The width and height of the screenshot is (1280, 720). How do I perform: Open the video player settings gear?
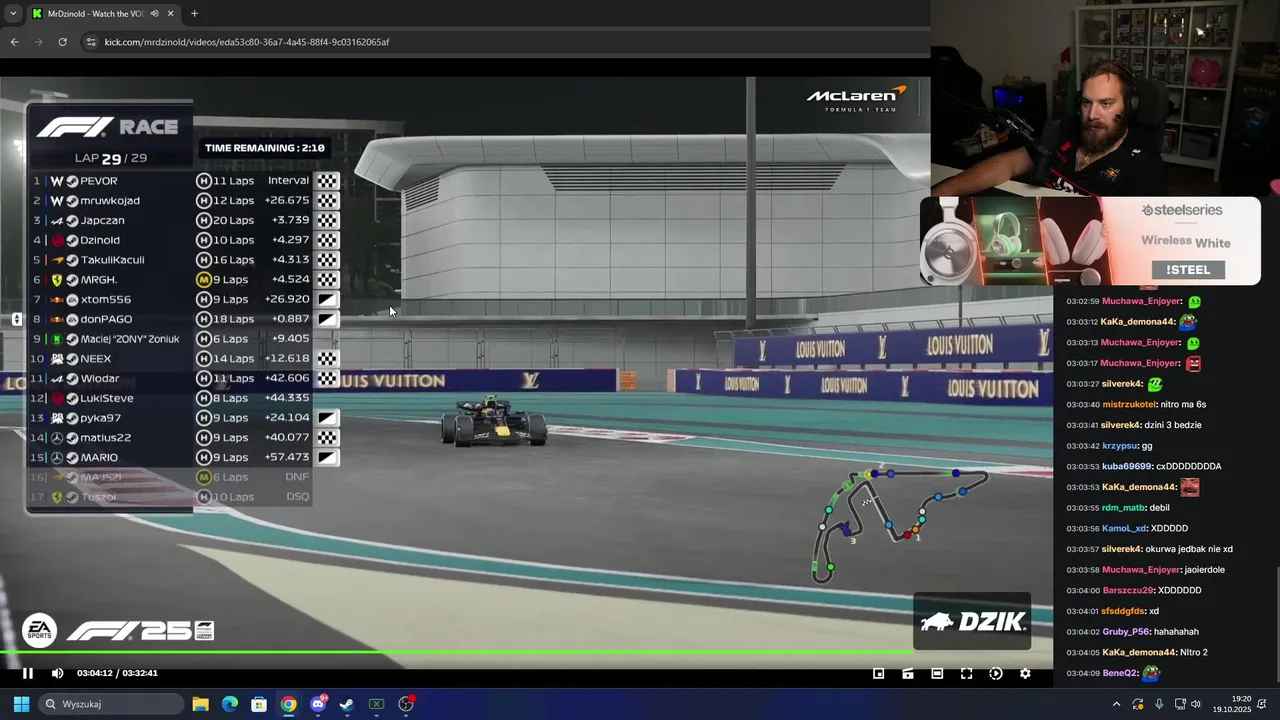[x=1025, y=673]
